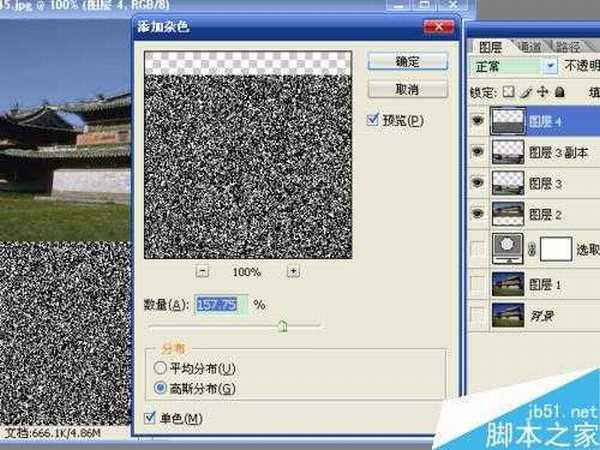Toggle the 单色(M) monochromatic checkbox

pyautogui.click(x=150, y=417)
